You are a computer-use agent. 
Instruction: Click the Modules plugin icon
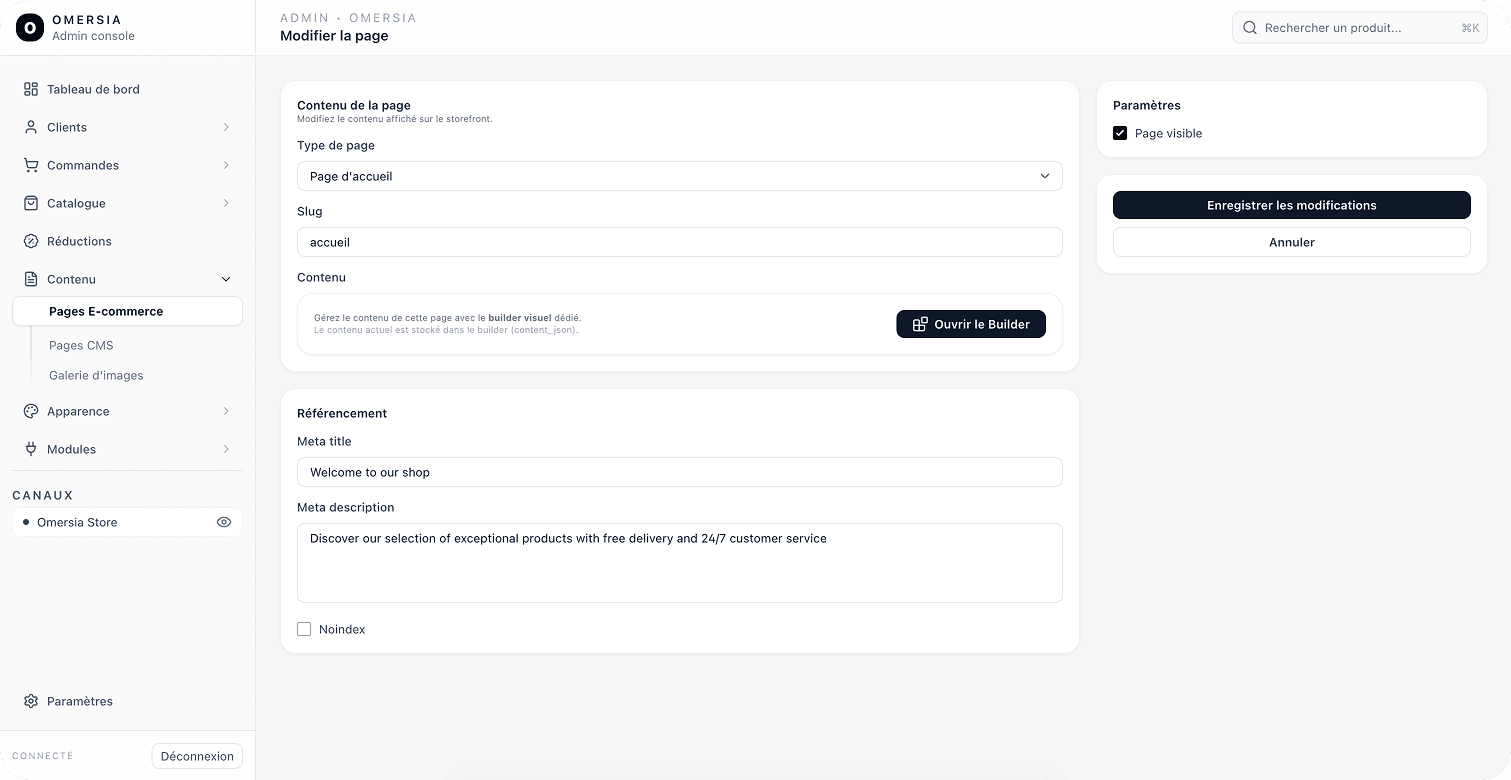[29, 449]
